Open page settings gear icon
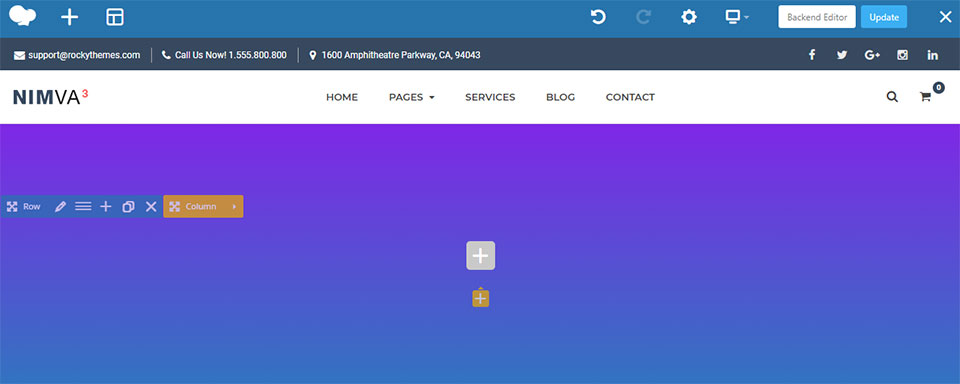Image resolution: width=960 pixels, height=384 pixels. (x=689, y=17)
